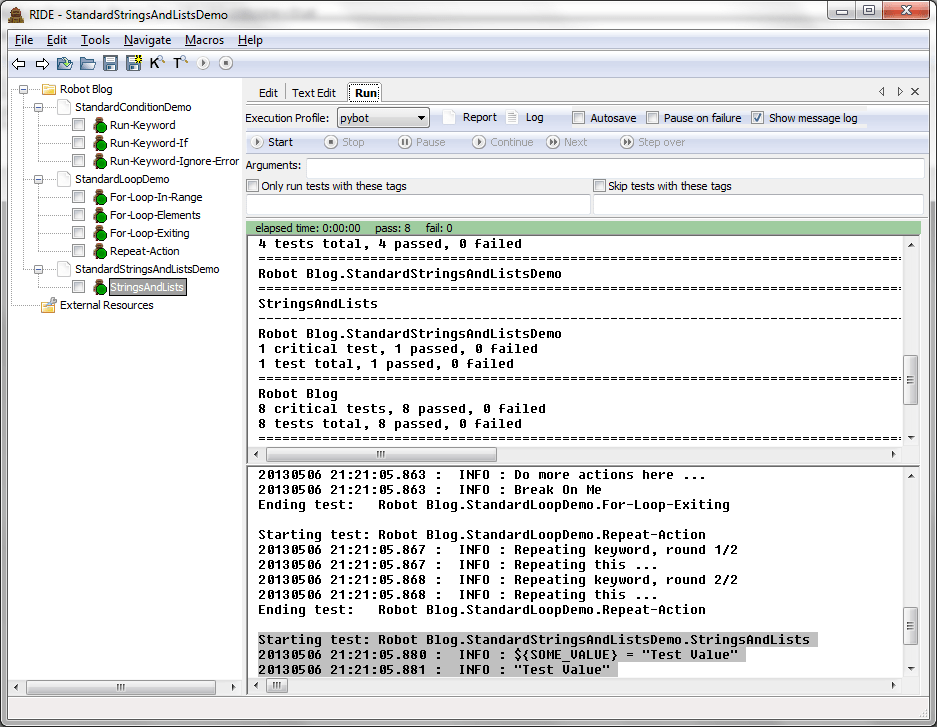This screenshot has height=727, width=937.
Task: Enable the Autosave checkbox
Action: coord(578,118)
